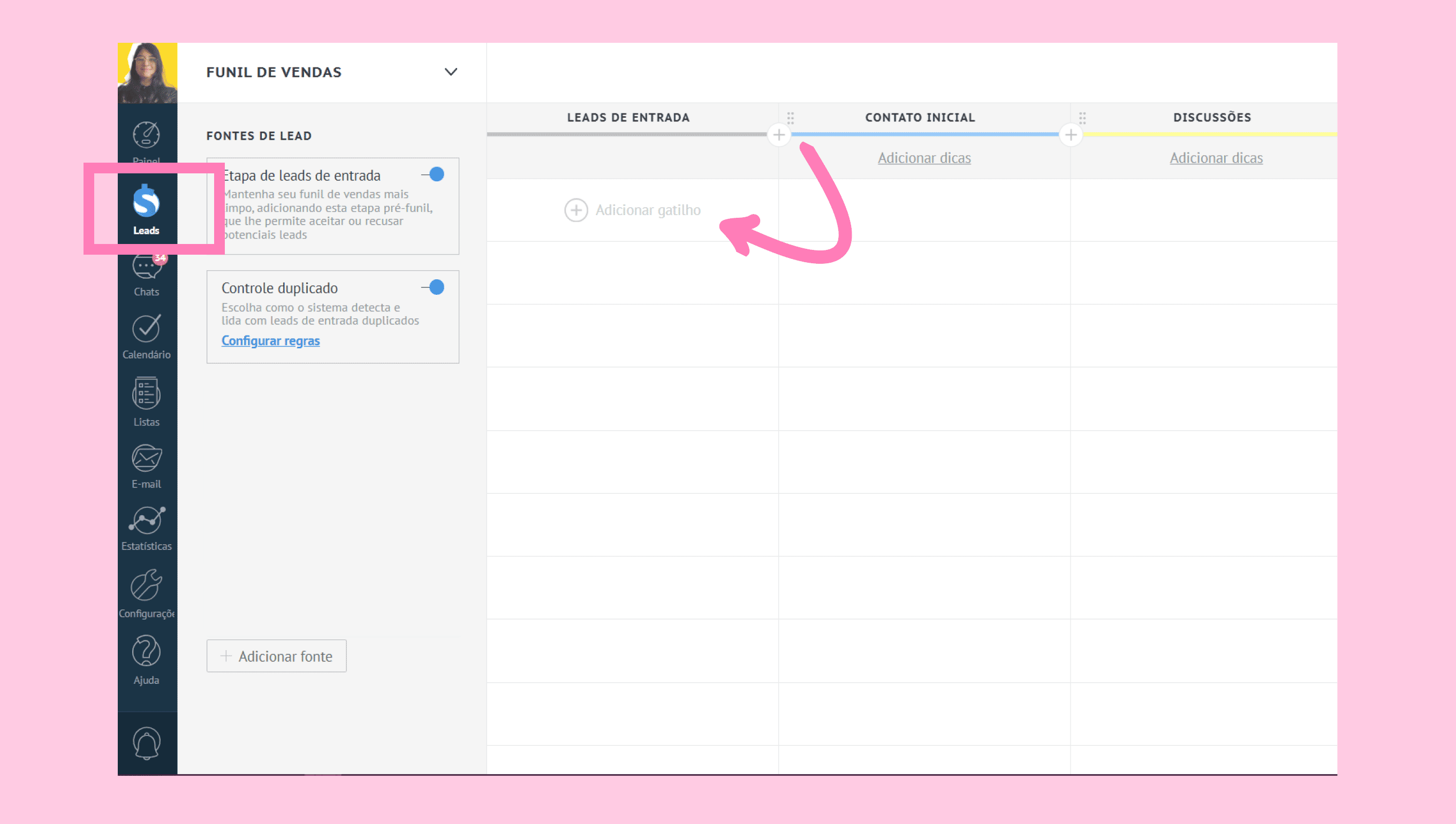Click the Fontes de Lead heading
The height and width of the screenshot is (824, 1456).
coord(259,136)
